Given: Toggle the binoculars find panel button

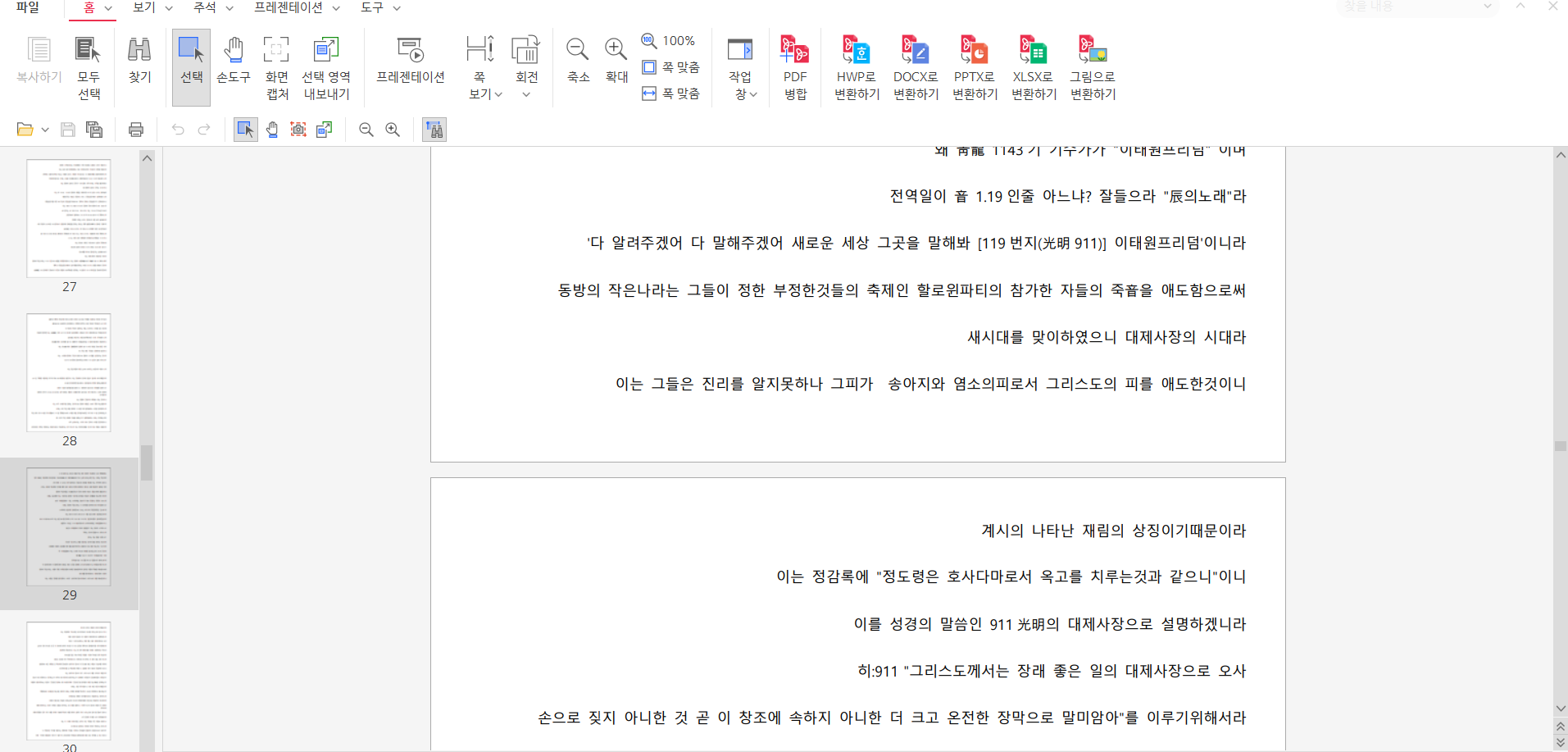Looking at the screenshot, I should pyautogui.click(x=434, y=130).
